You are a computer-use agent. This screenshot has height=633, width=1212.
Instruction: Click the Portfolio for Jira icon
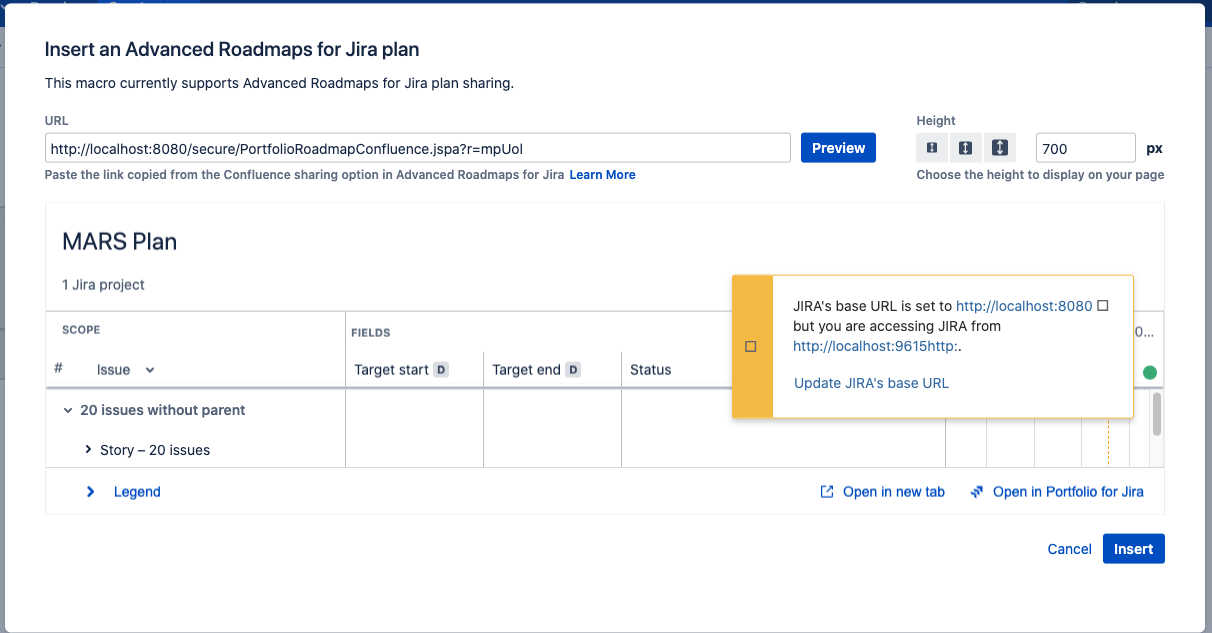pyautogui.click(x=977, y=492)
